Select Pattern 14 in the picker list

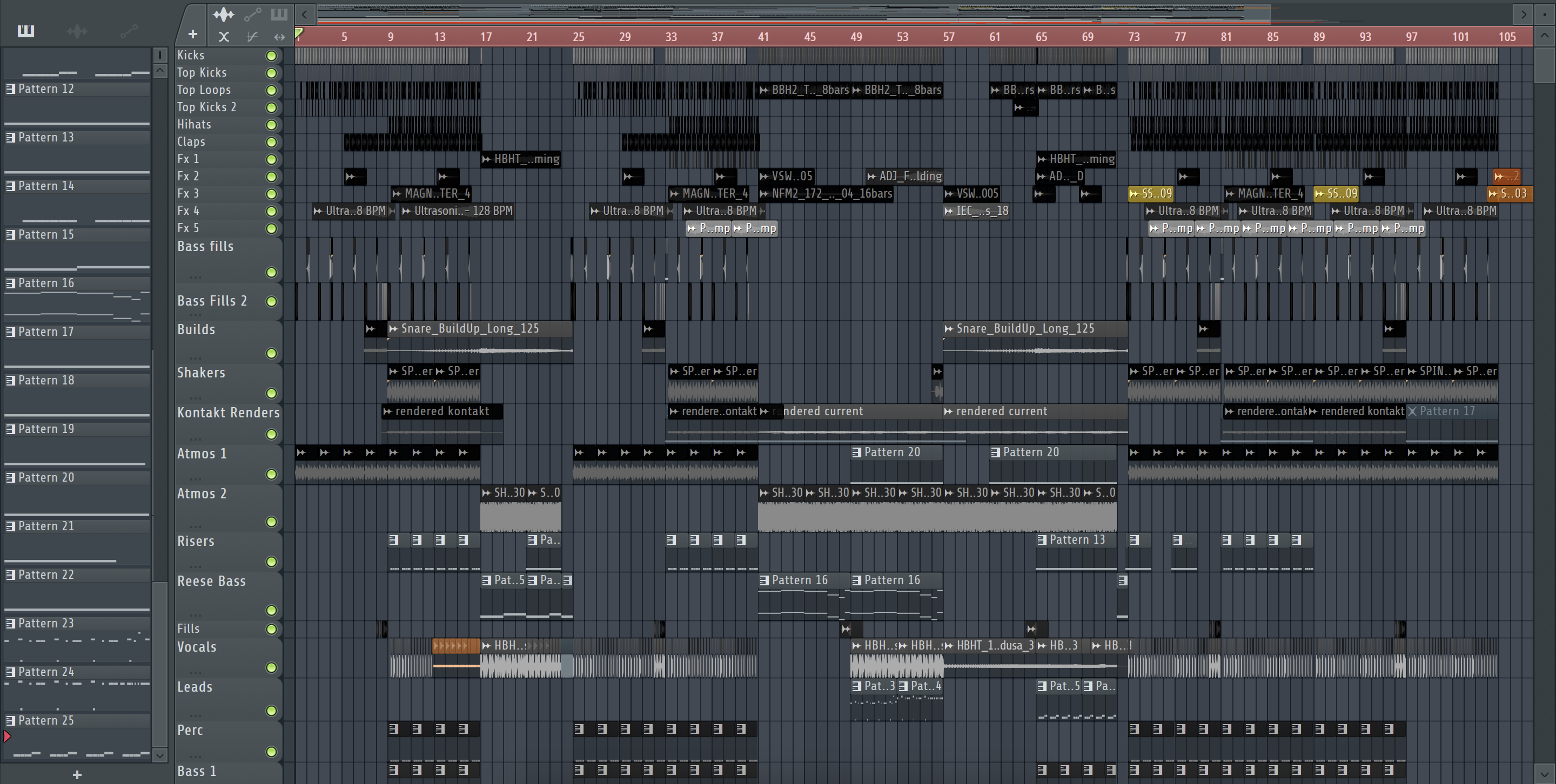click(x=77, y=186)
